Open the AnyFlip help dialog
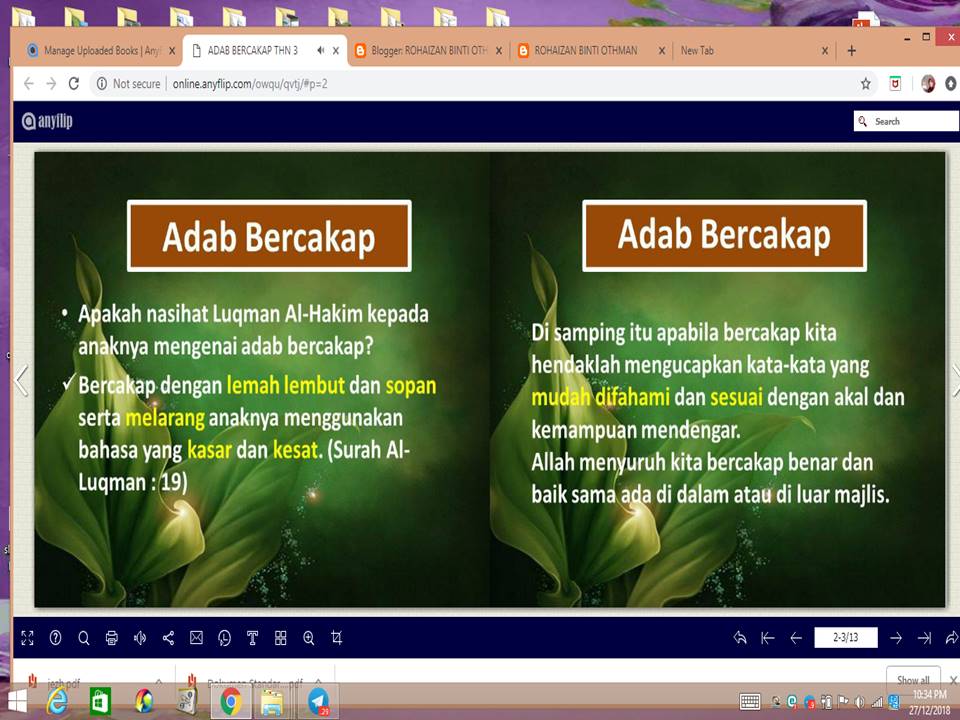960x720 pixels. pos(56,637)
